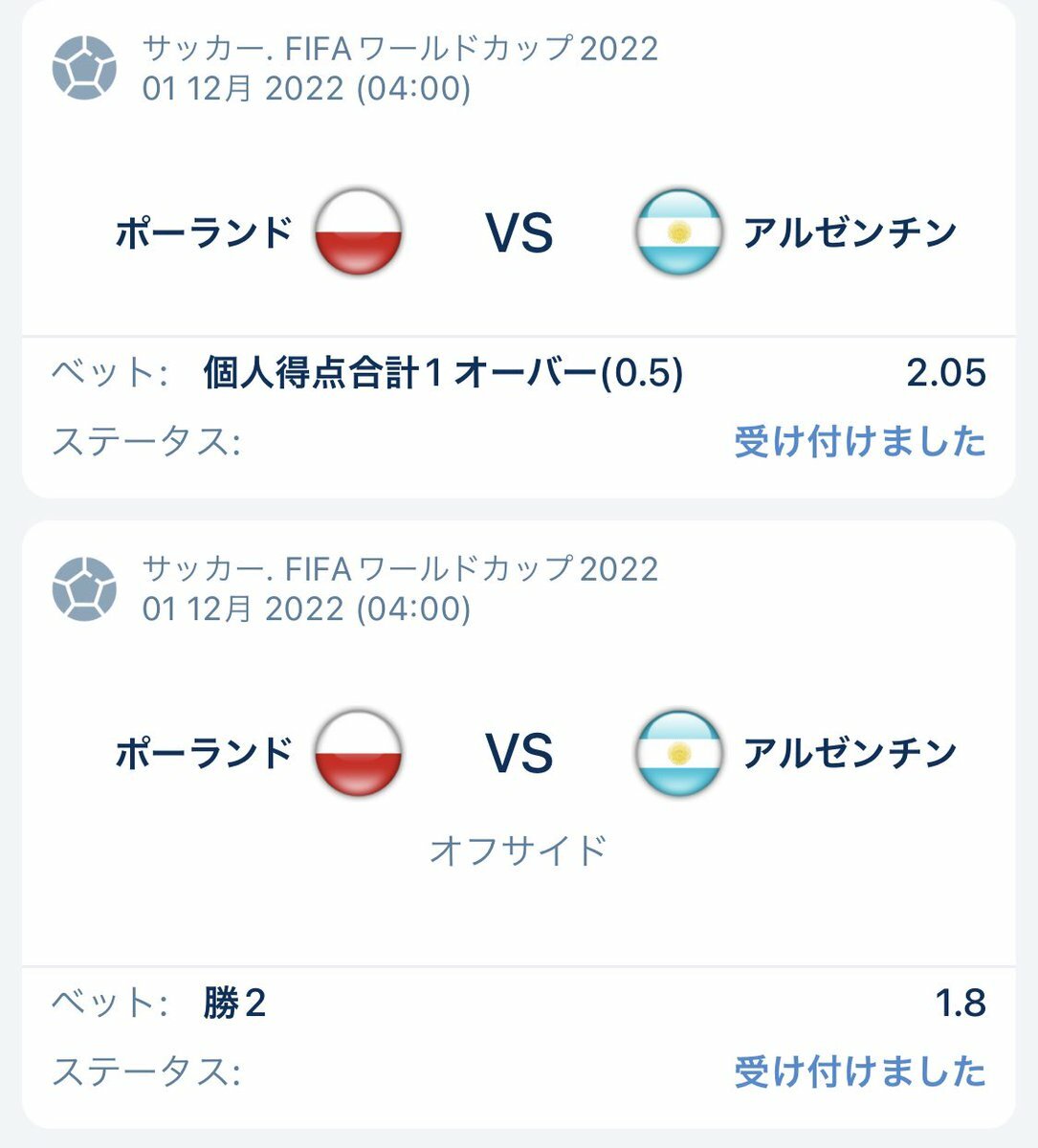Image resolution: width=1038 pixels, height=1148 pixels.
Task: Select the 勝2 bet selection
Action: (x=234, y=1004)
